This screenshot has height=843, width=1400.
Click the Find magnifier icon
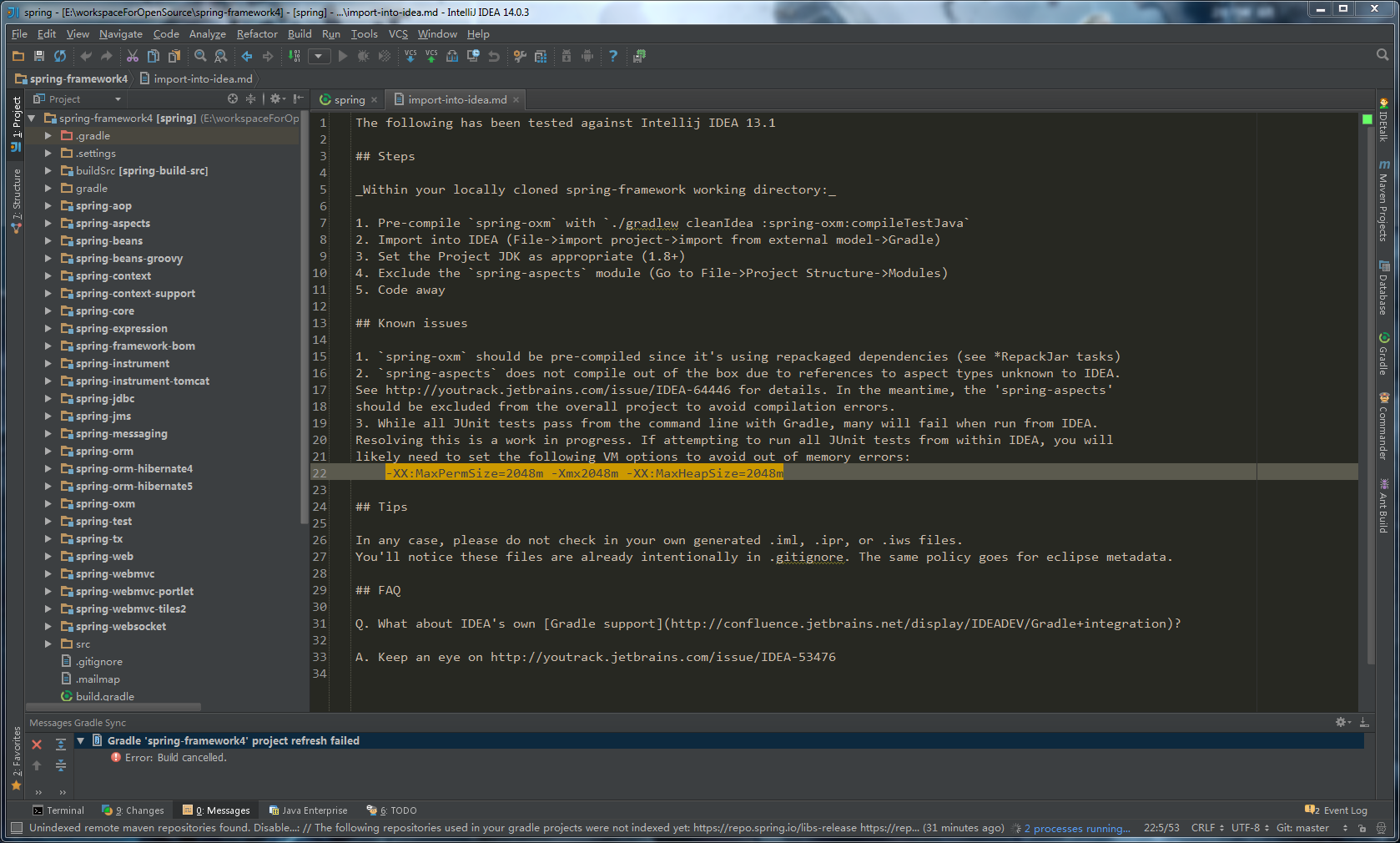[x=200, y=56]
